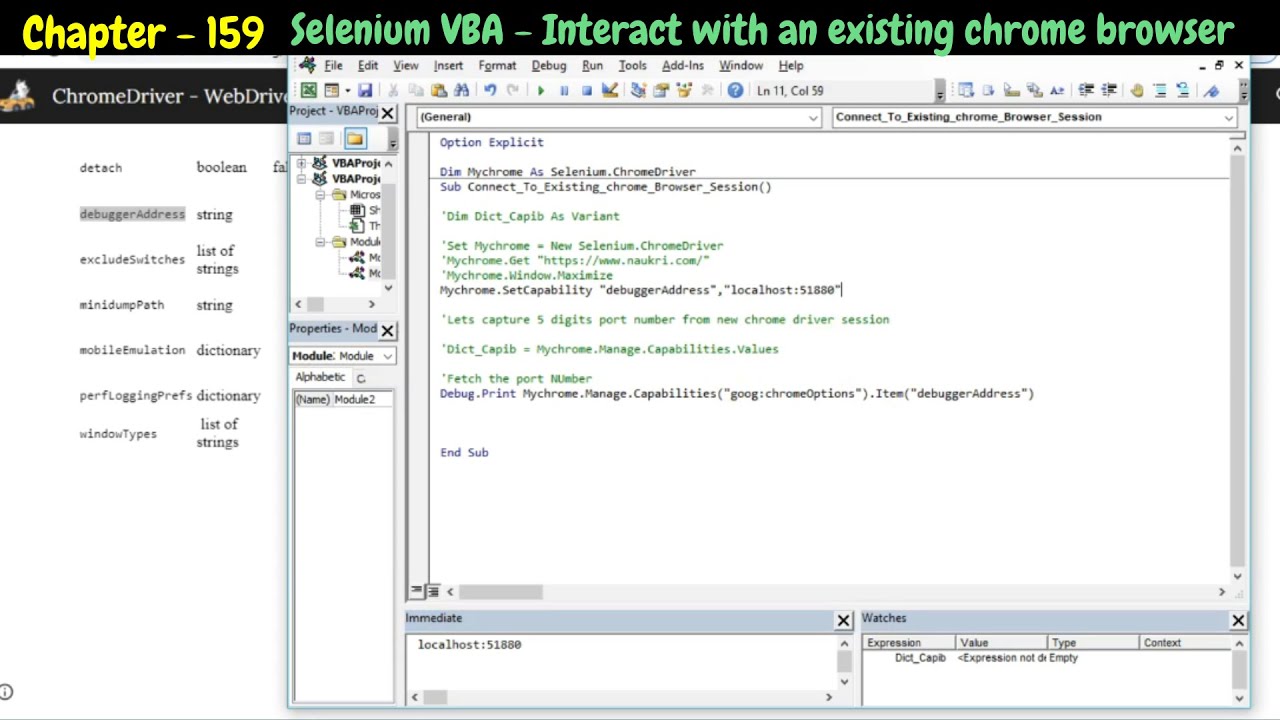Save the VBA project
1280x720 pixels.
(365, 90)
